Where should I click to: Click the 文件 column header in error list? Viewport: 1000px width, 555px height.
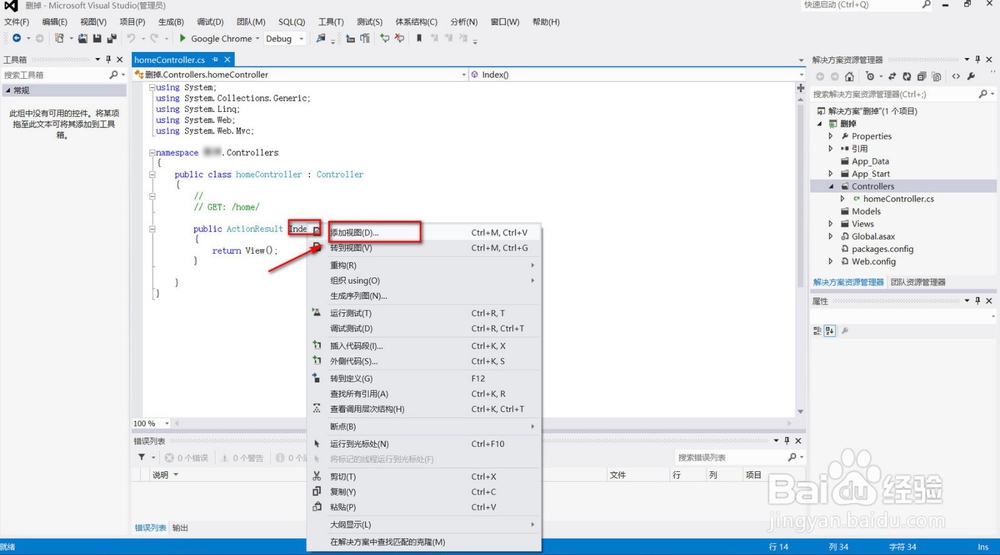(x=617, y=475)
